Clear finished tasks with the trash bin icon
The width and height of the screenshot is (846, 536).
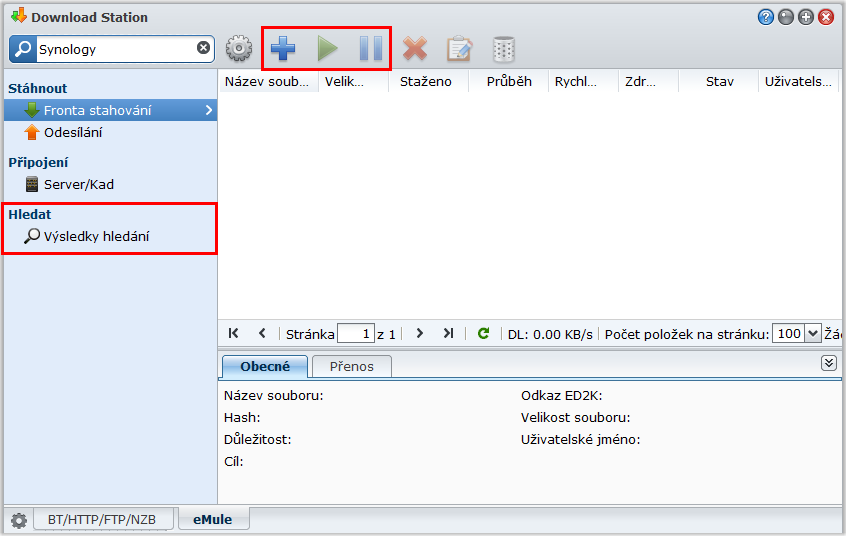pyautogui.click(x=504, y=49)
